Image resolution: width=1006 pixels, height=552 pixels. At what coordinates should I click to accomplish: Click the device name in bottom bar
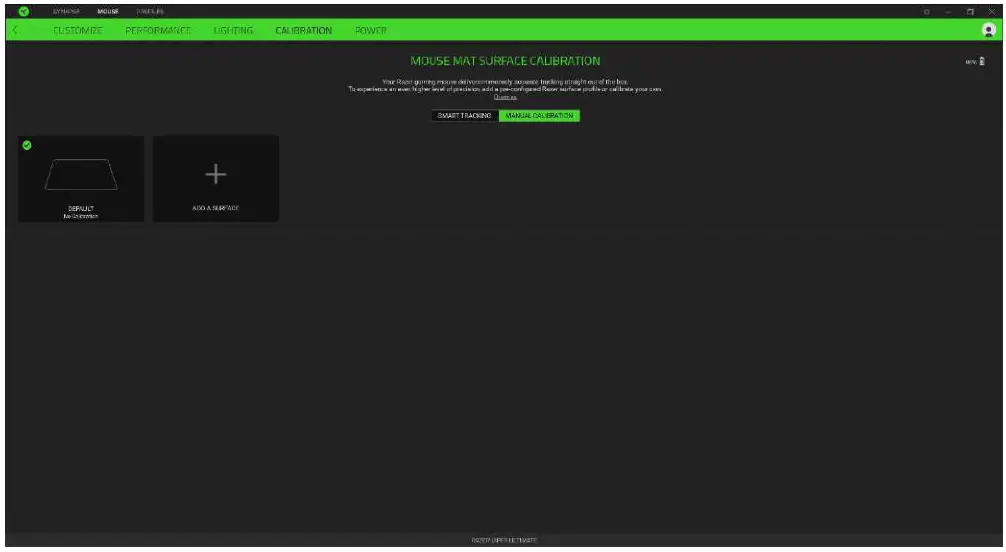click(x=504, y=540)
